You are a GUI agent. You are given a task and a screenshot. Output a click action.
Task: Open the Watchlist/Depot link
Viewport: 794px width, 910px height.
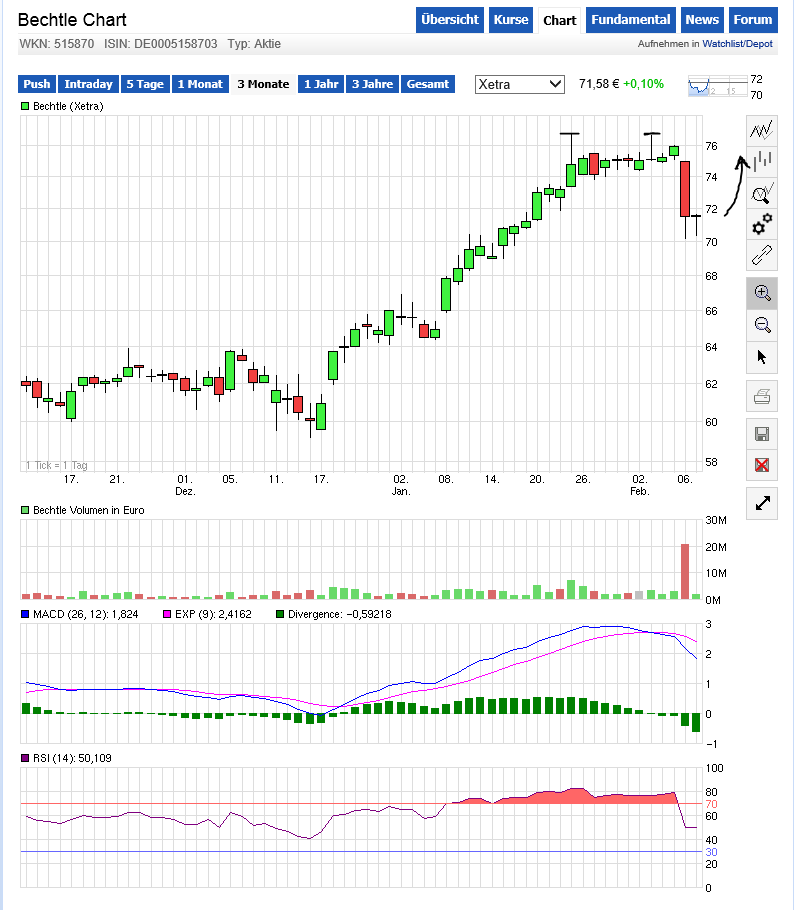737,44
